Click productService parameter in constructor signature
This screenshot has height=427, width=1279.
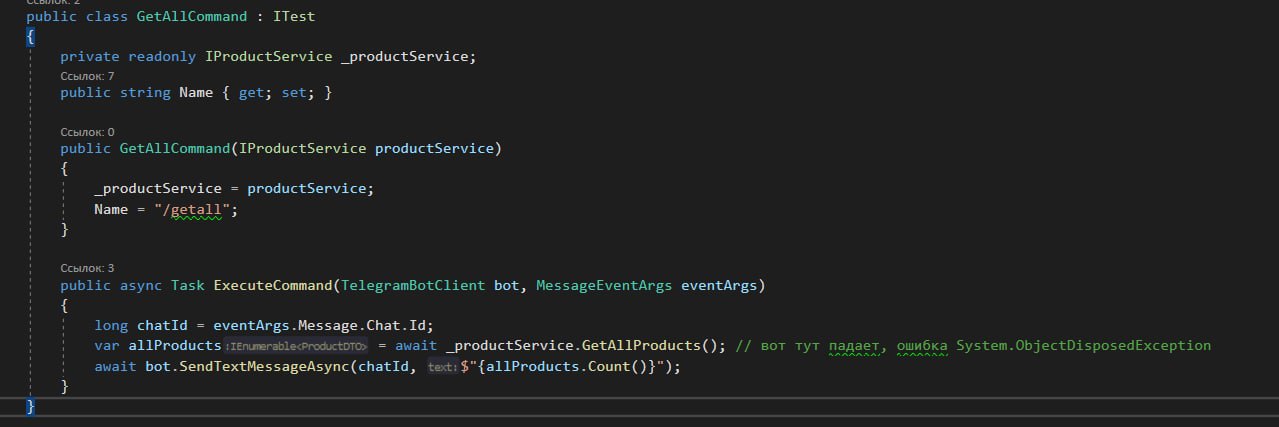pyautogui.click(x=433, y=149)
